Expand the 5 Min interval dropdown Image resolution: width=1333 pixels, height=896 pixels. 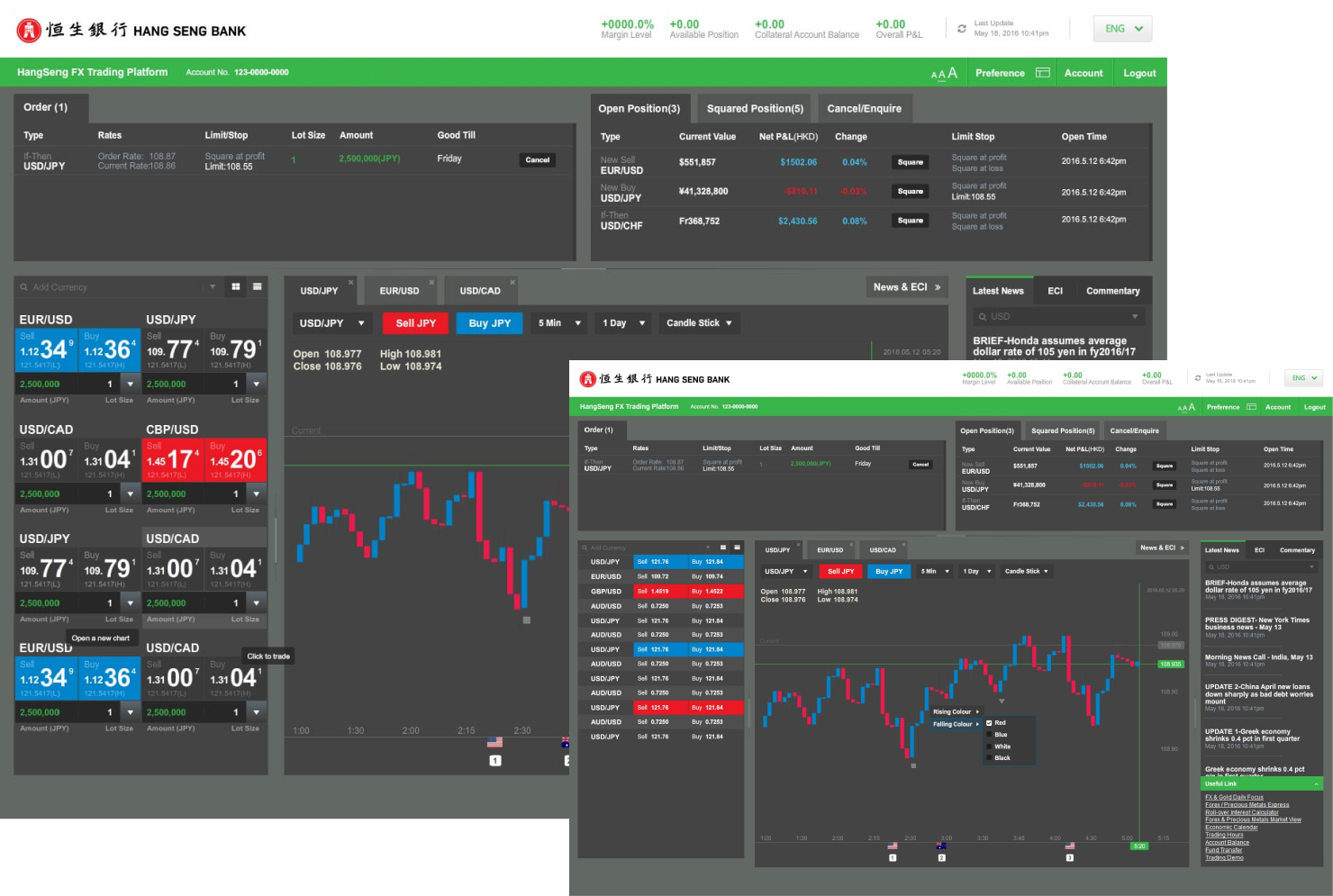[x=558, y=323]
